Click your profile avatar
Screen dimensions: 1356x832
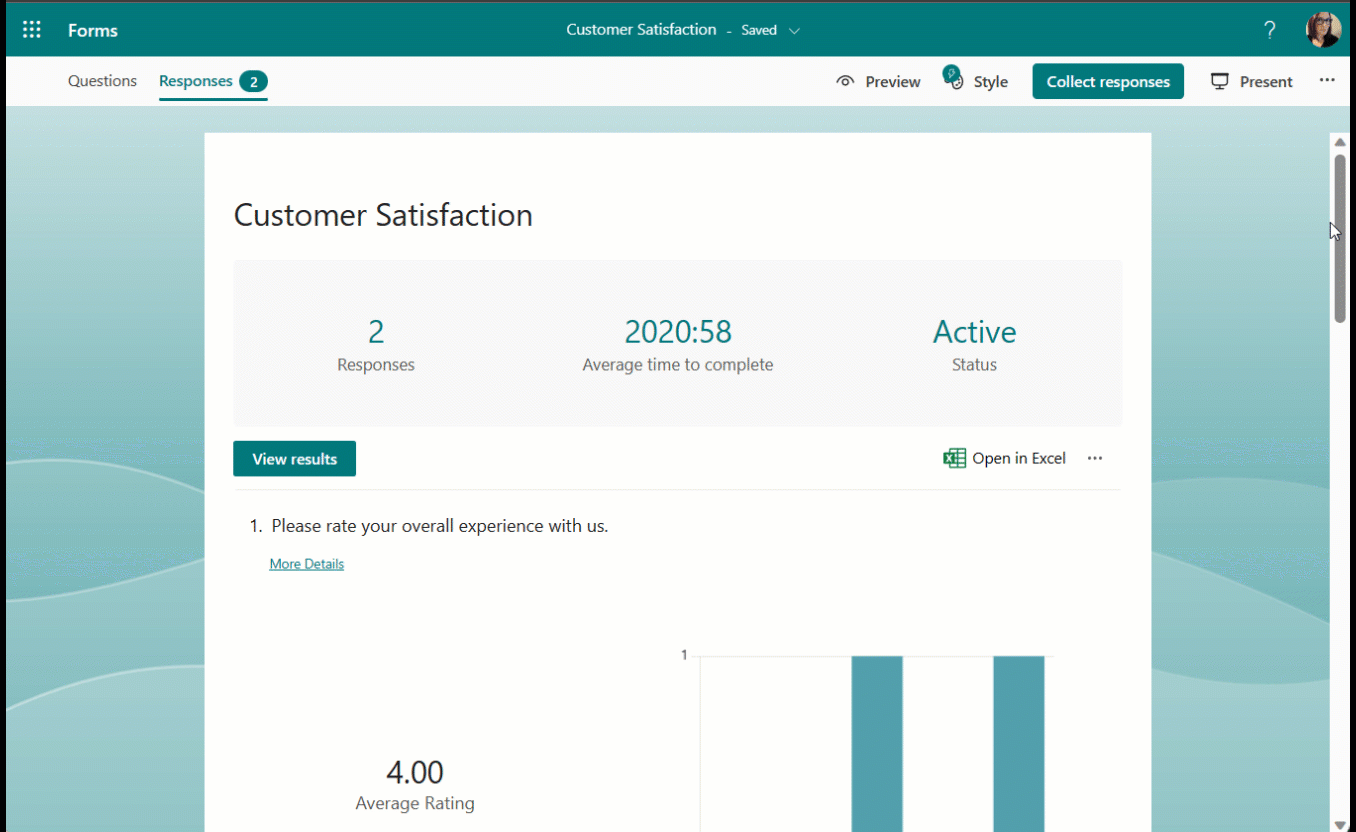coord(1323,29)
